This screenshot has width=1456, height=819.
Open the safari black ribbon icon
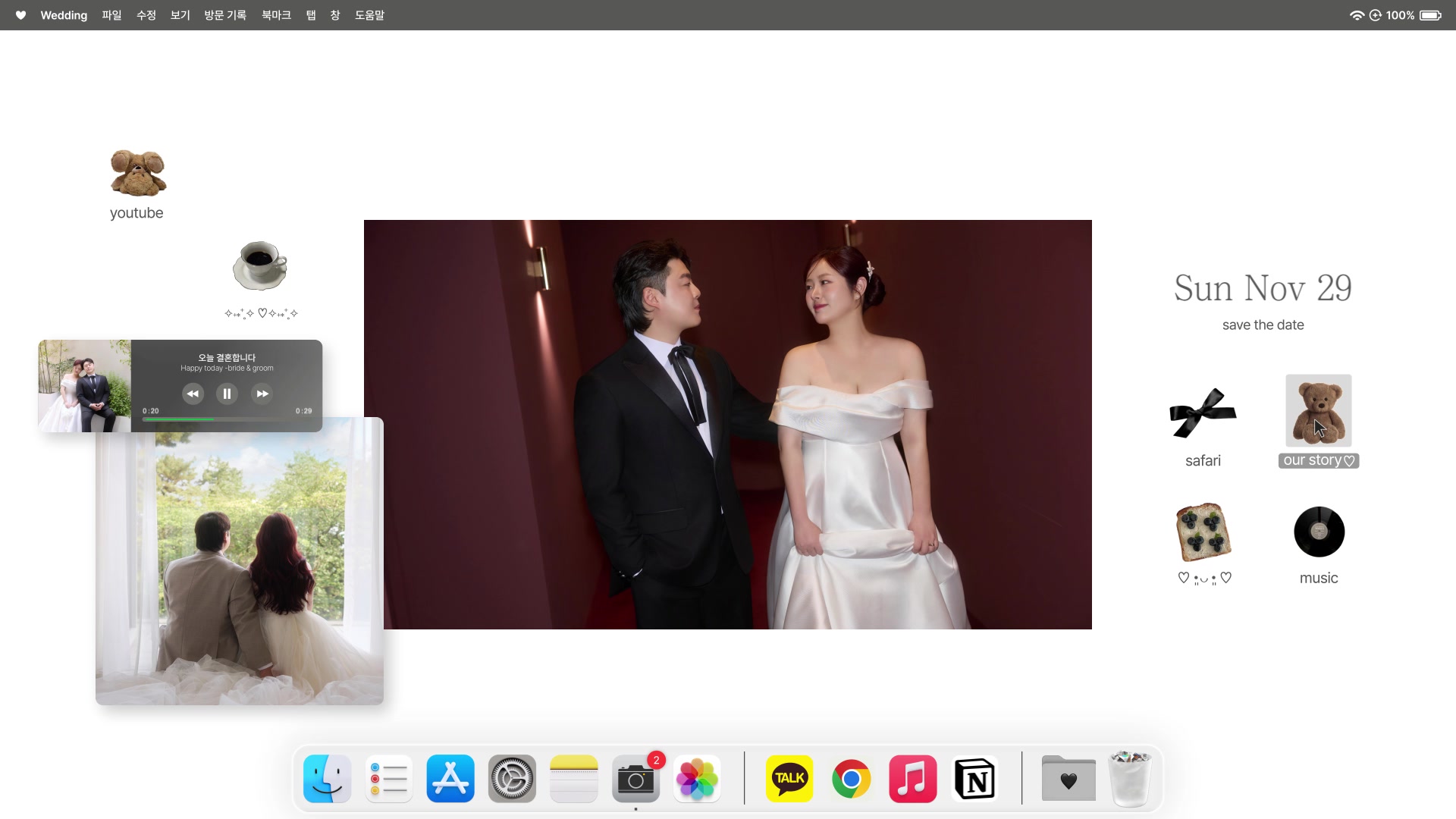coord(1203,413)
